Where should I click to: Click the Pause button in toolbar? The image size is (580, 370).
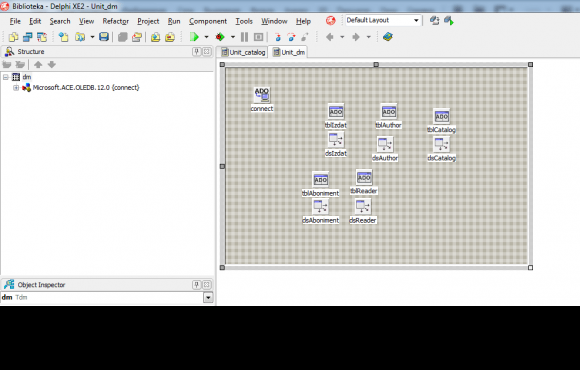tap(244, 37)
